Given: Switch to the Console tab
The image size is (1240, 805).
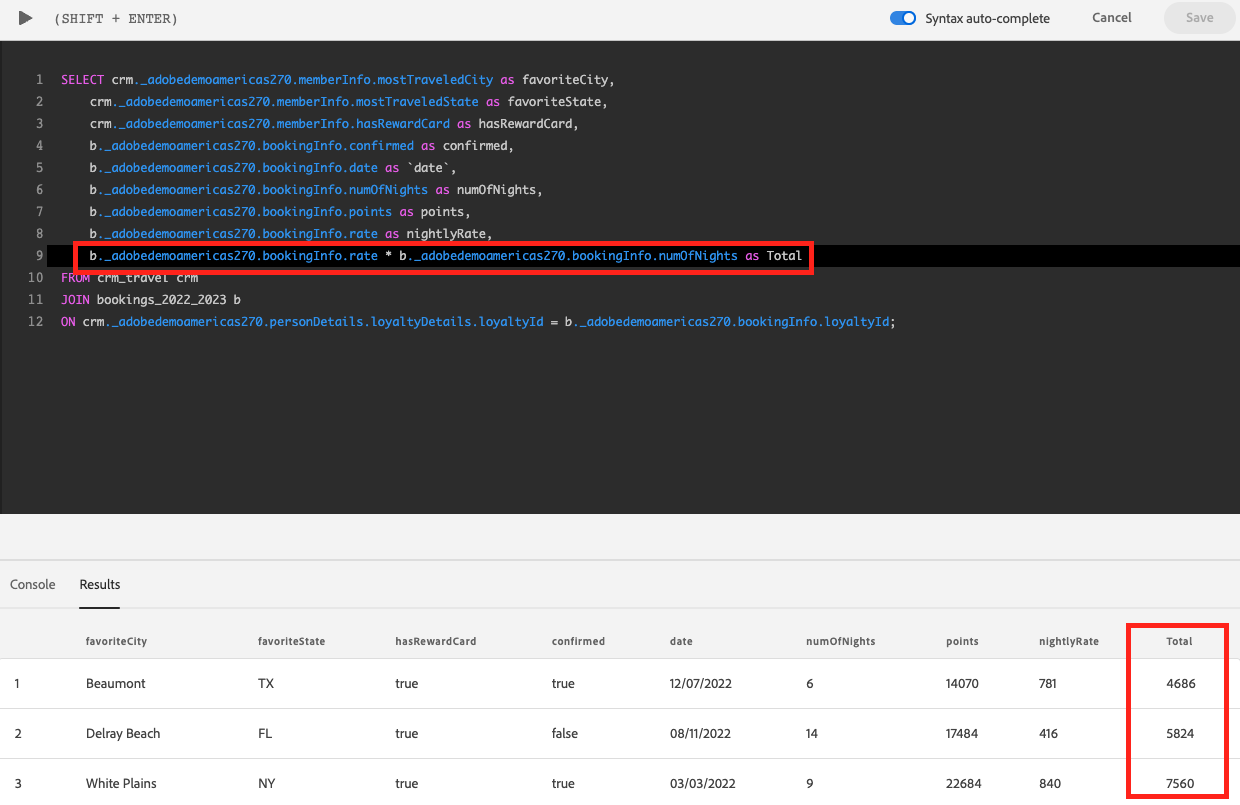Looking at the screenshot, I should coord(33,584).
